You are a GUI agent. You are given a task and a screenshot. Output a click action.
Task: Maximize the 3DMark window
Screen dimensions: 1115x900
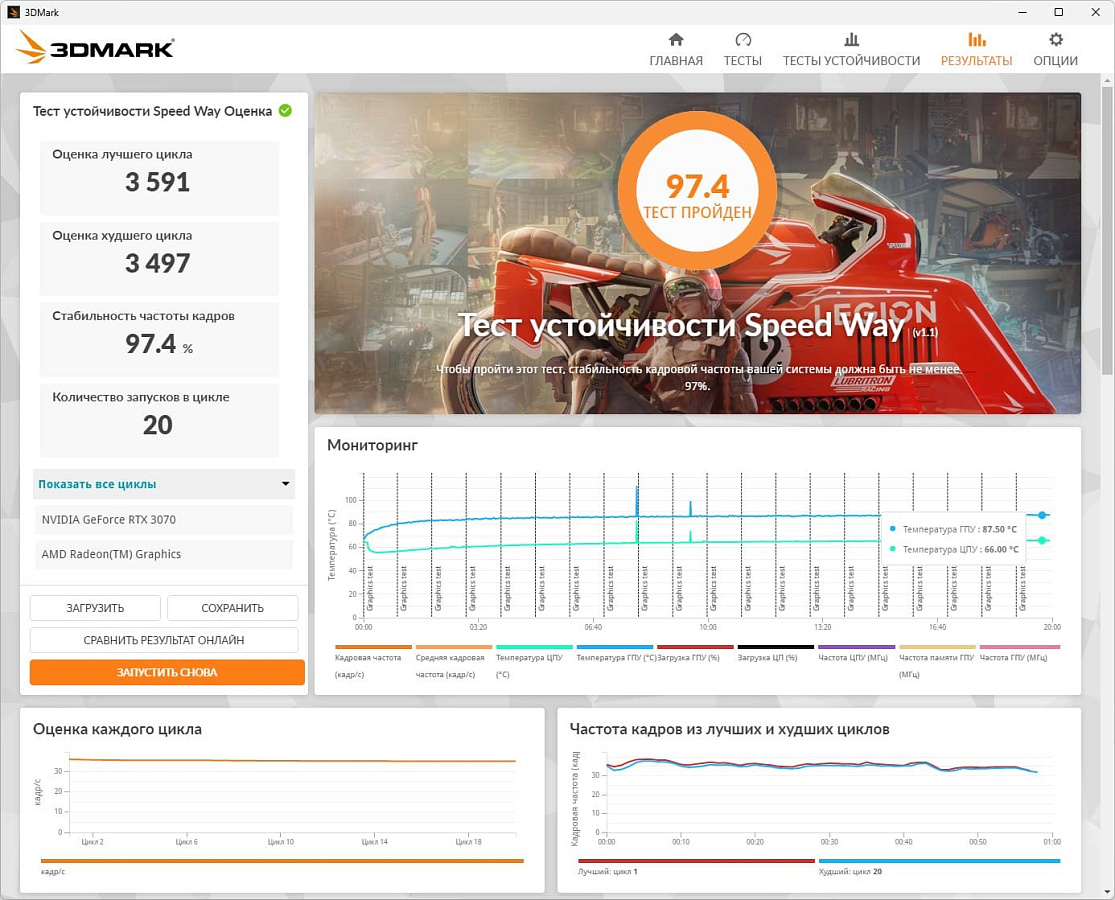click(1058, 12)
